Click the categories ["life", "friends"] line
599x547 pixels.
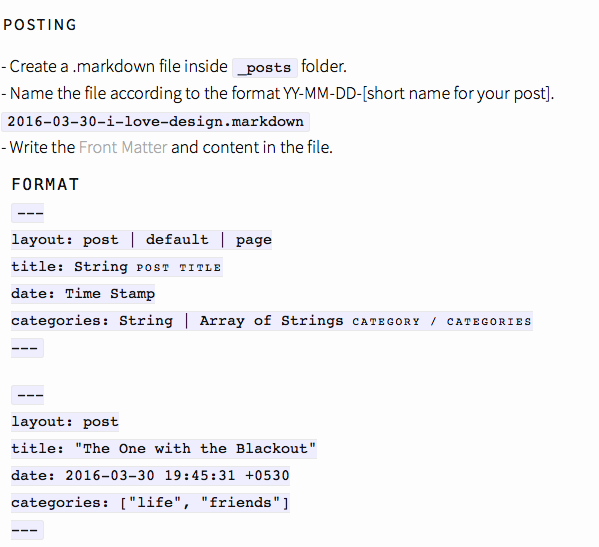pos(151,503)
